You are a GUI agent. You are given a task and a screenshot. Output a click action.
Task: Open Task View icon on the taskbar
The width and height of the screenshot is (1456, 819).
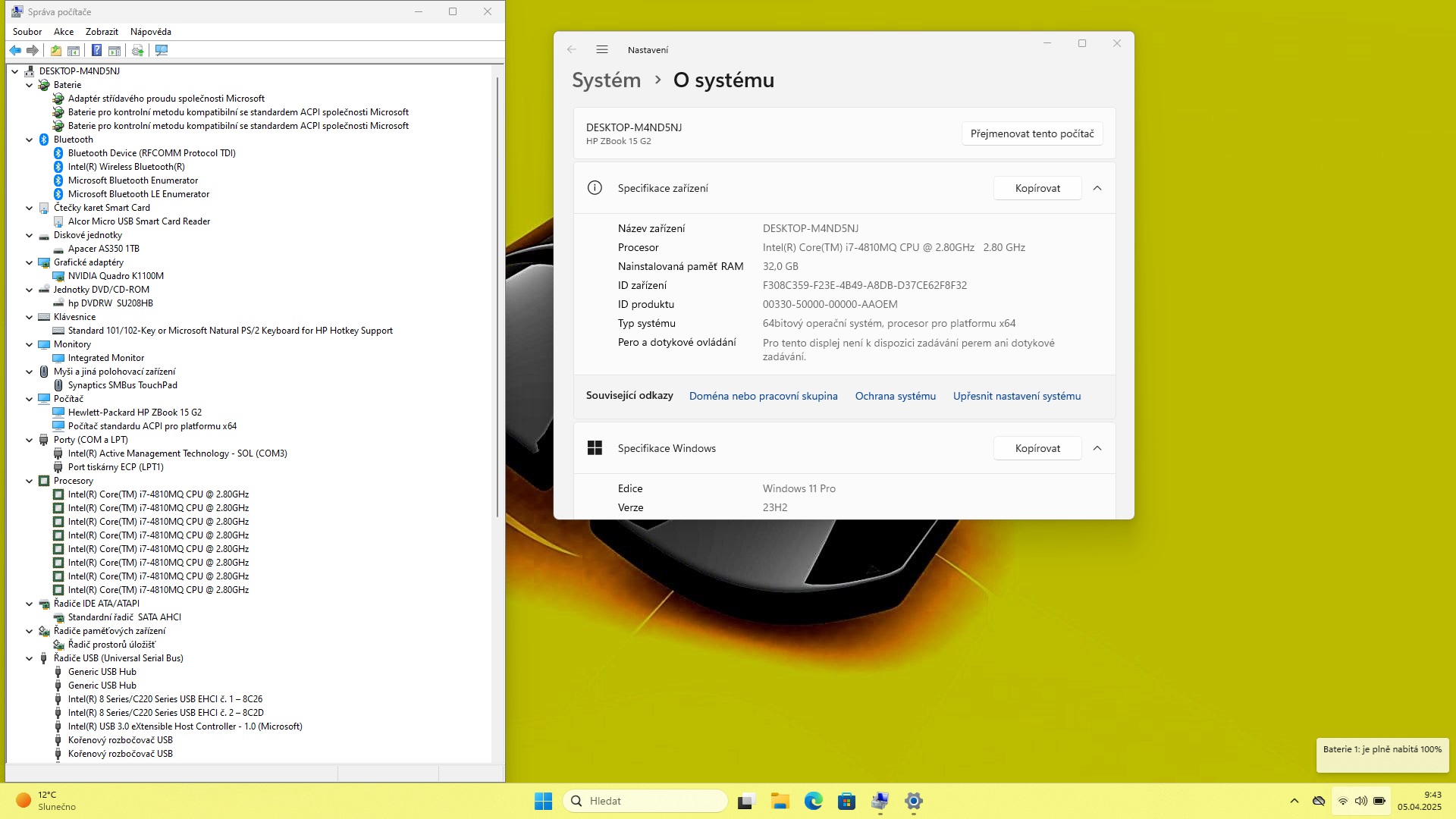(x=747, y=801)
